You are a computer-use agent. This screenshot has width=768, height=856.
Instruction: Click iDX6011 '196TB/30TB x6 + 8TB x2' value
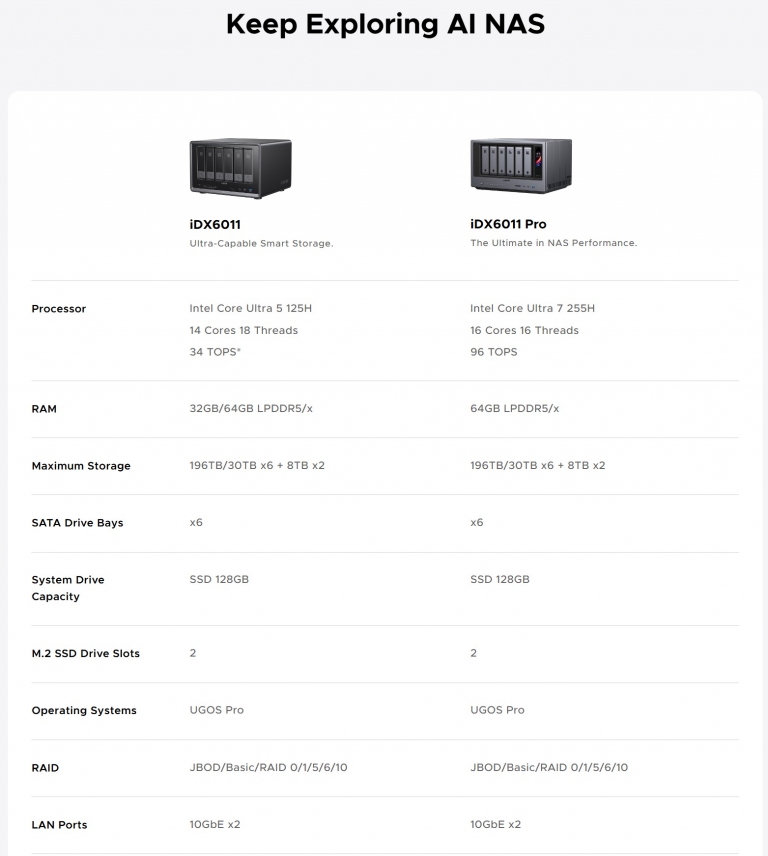pos(257,465)
